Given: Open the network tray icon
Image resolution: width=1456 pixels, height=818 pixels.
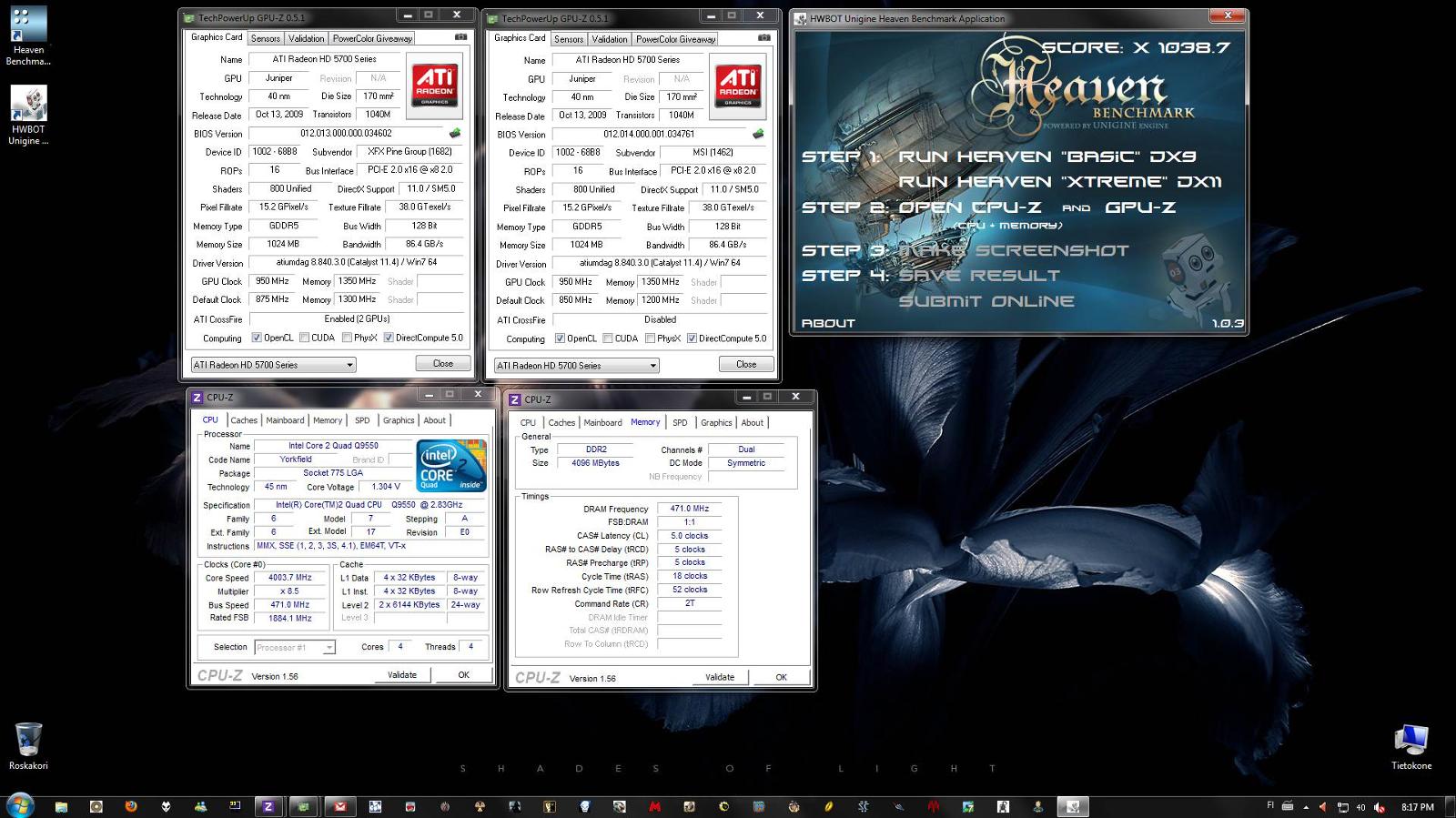Looking at the screenshot, I should (1342, 807).
